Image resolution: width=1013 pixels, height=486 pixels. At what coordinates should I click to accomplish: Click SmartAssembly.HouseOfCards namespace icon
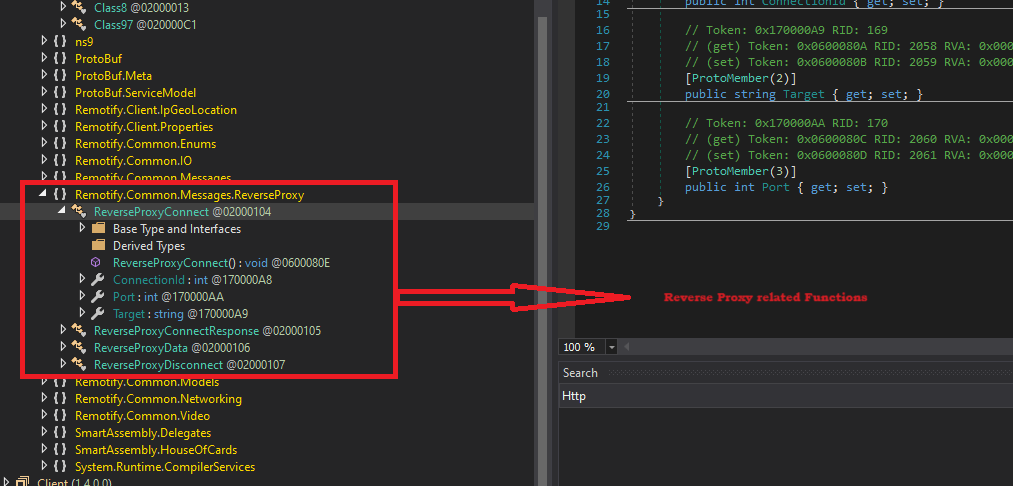pos(60,449)
